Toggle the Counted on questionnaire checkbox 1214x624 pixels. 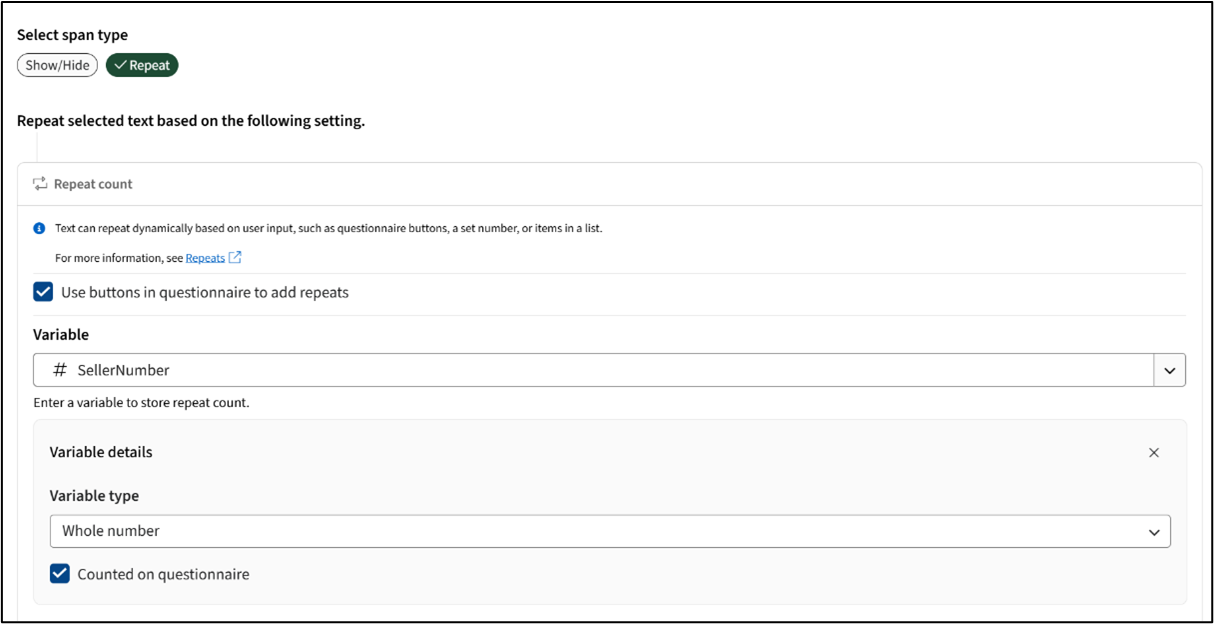coord(60,574)
